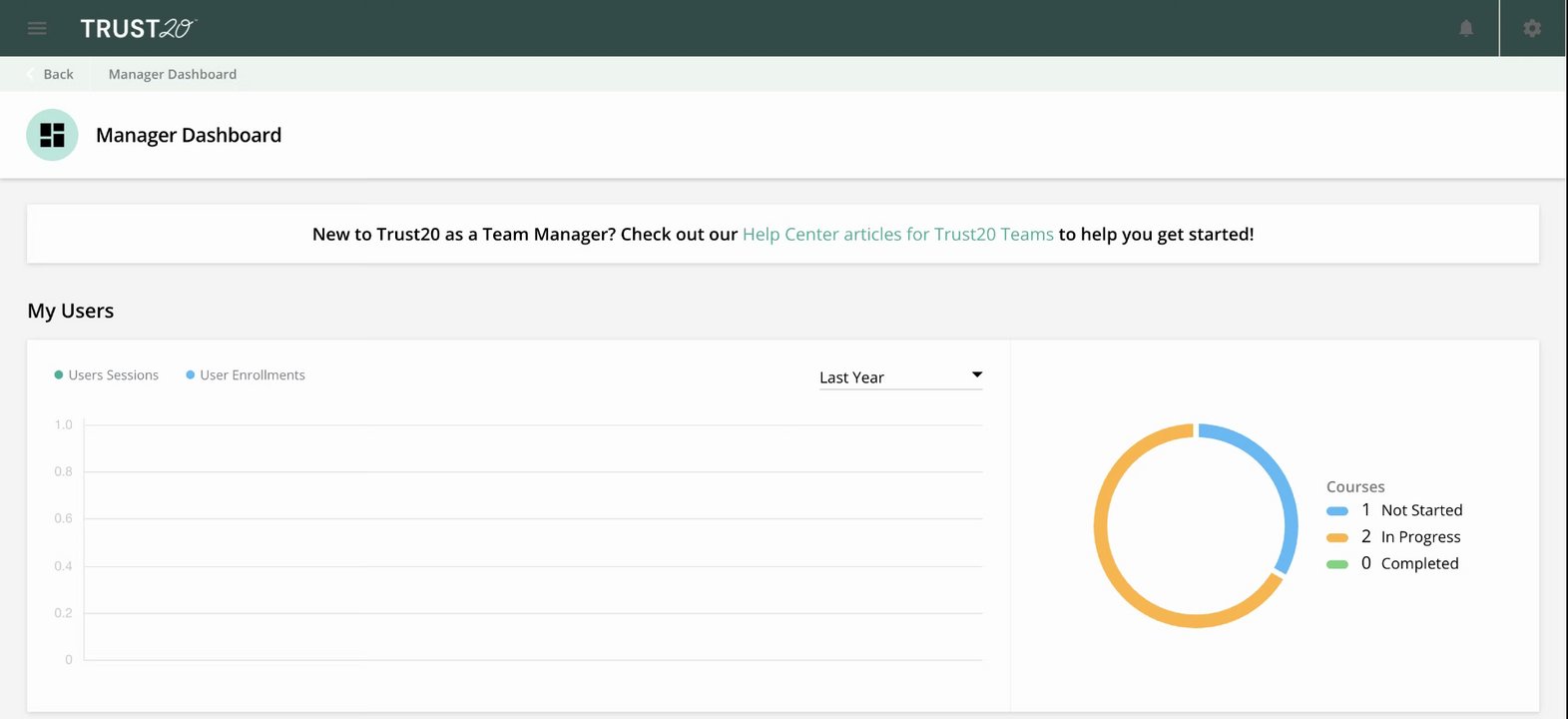Click the blue Not Started legend swatch
Screen dimensions: 1568x719
1337,510
